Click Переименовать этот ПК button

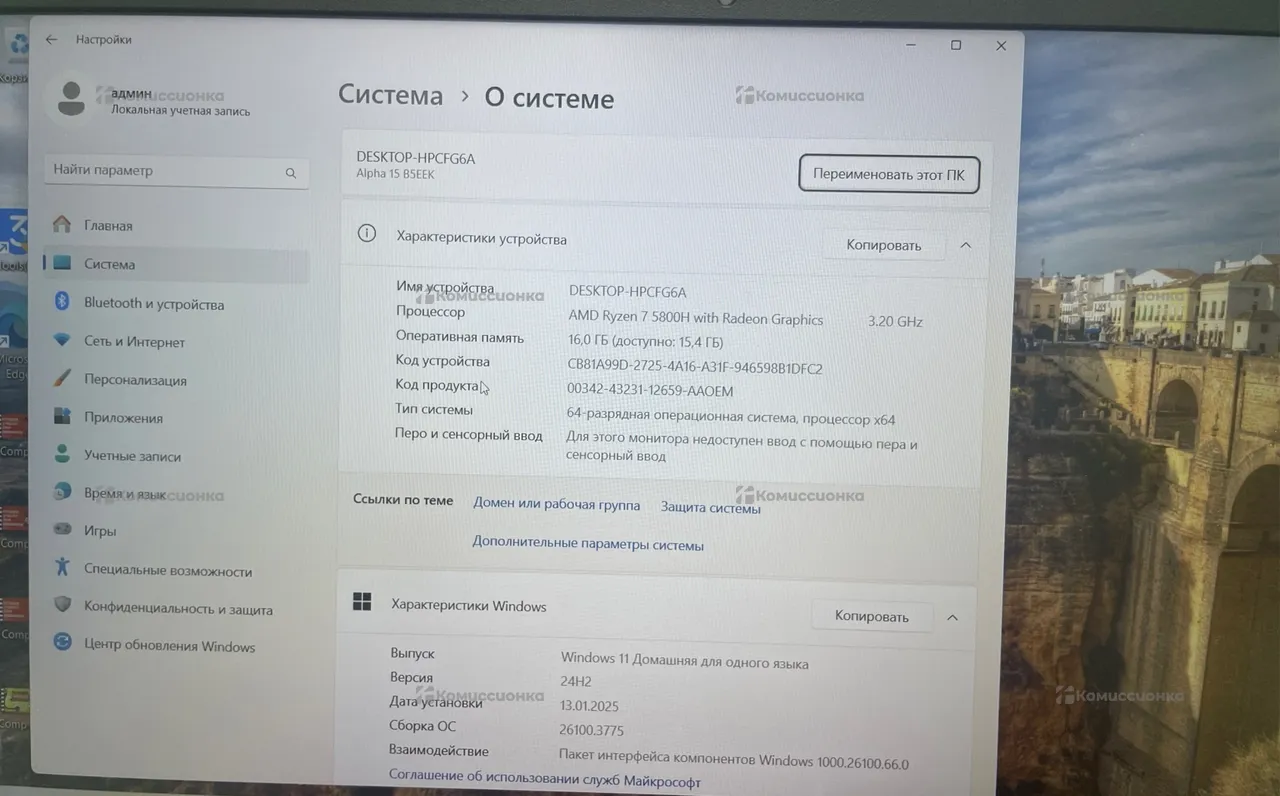[x=889, y=174]
